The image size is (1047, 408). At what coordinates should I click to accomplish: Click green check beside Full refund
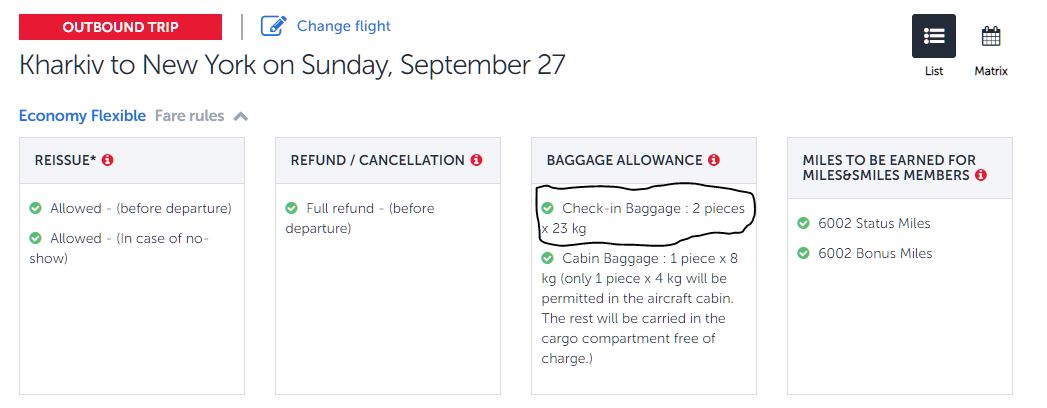[x=292, y=208]
